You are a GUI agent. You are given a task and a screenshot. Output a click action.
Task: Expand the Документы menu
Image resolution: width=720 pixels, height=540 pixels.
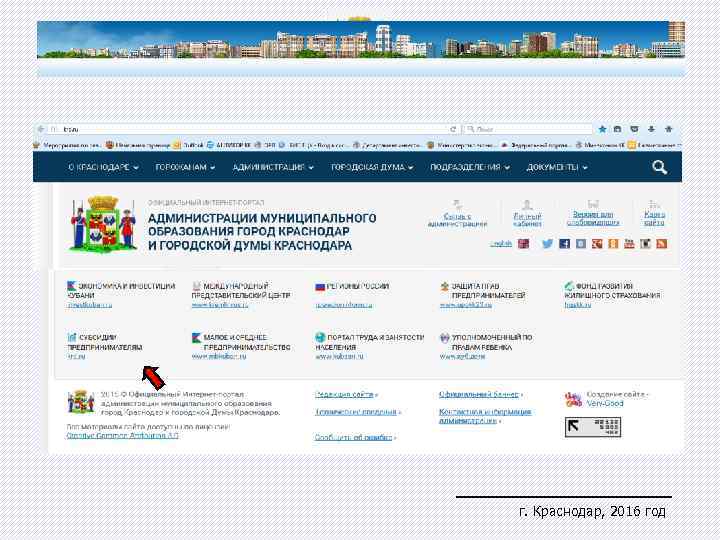(557, 168)
